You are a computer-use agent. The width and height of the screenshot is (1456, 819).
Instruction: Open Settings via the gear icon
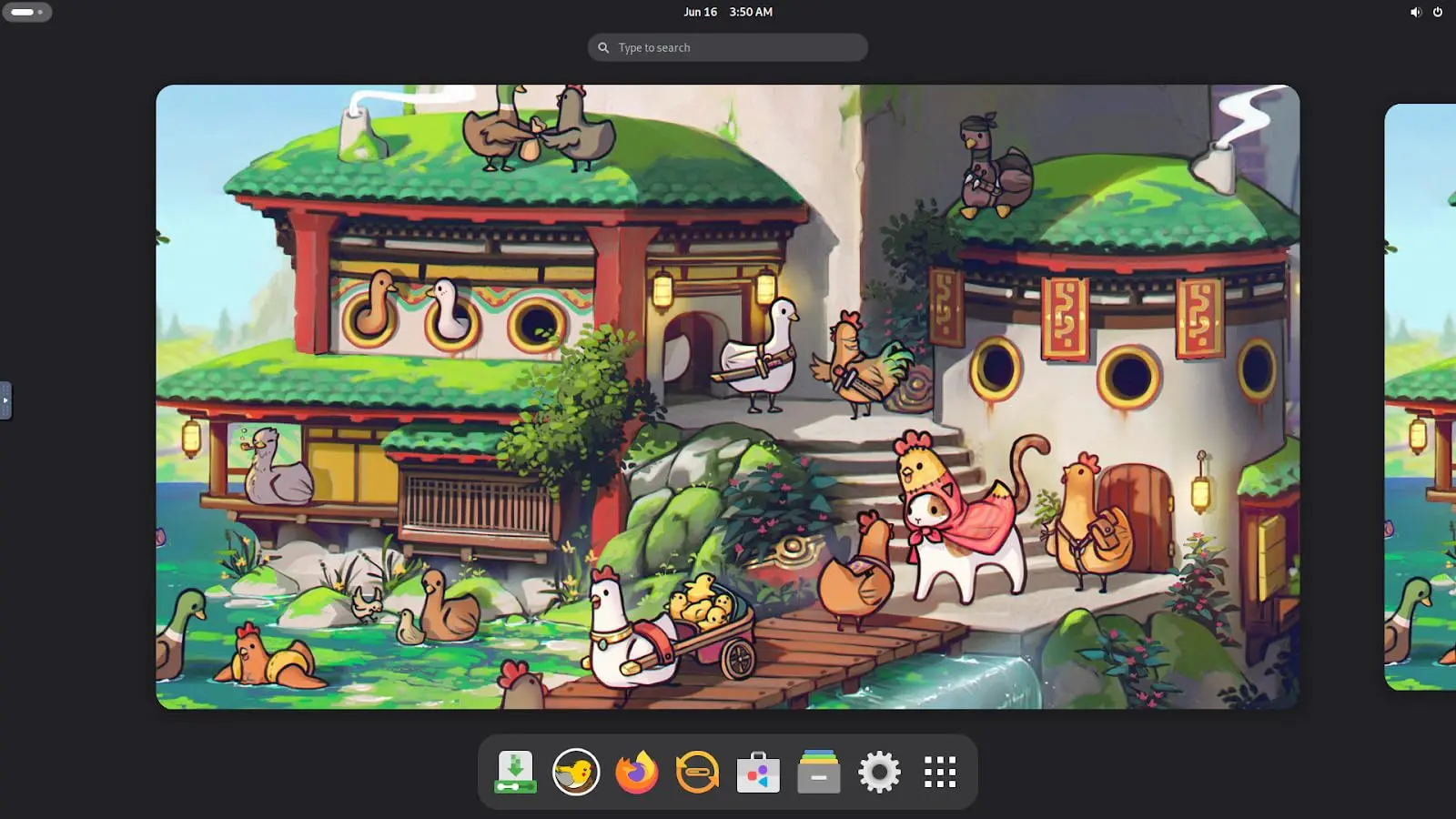(879, 772)
